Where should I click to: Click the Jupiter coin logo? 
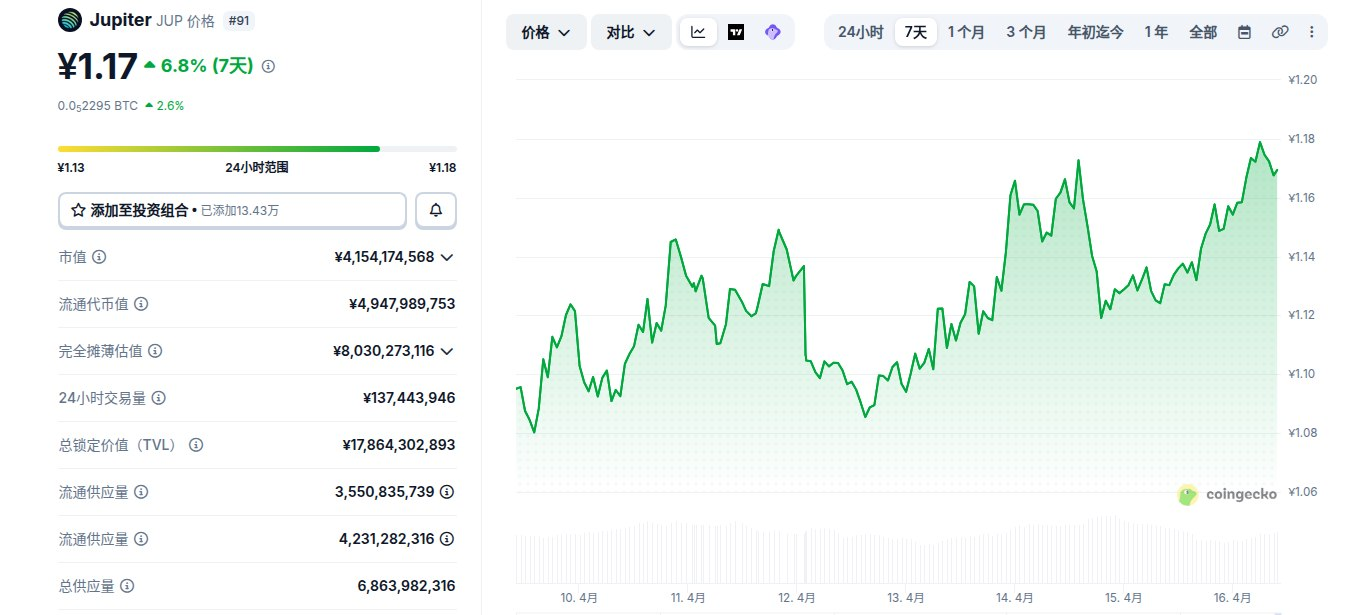[x=70, y=19]
